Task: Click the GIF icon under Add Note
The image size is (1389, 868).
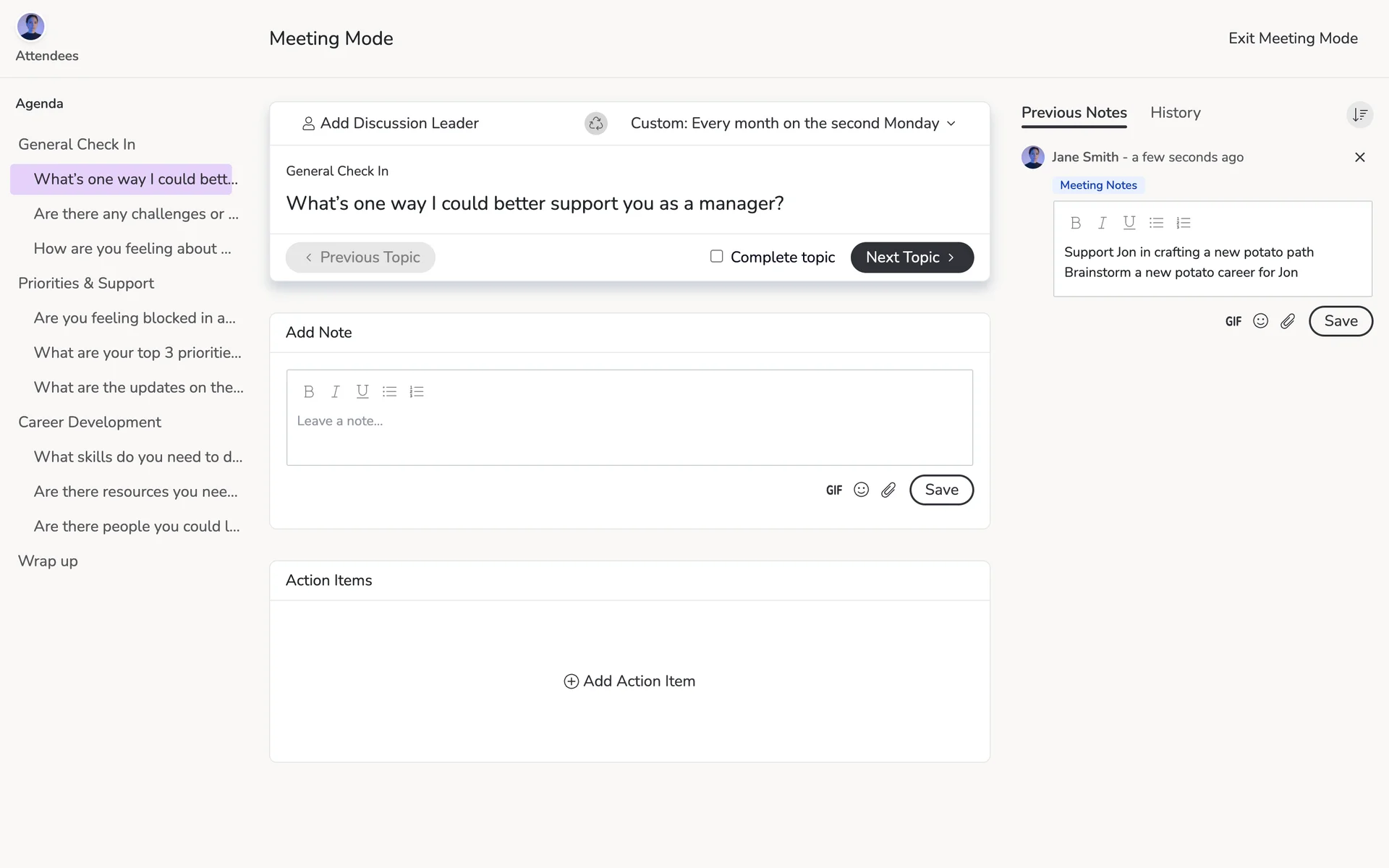Action: click(834, 490)
